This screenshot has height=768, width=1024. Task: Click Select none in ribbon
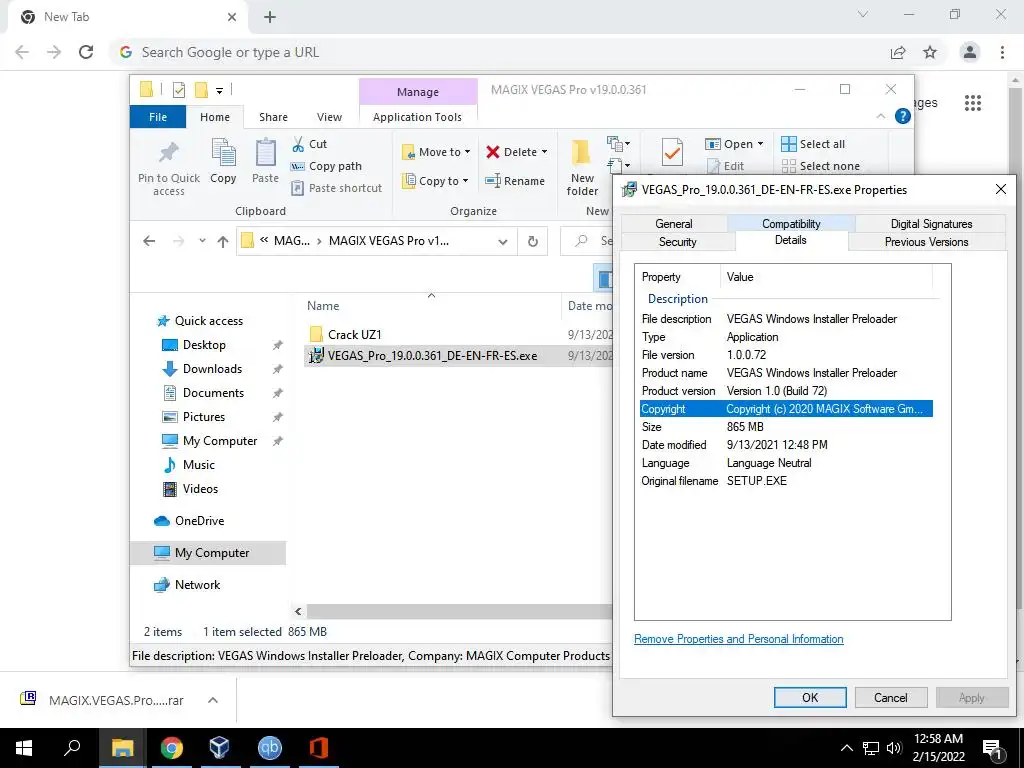coord(821,166)
